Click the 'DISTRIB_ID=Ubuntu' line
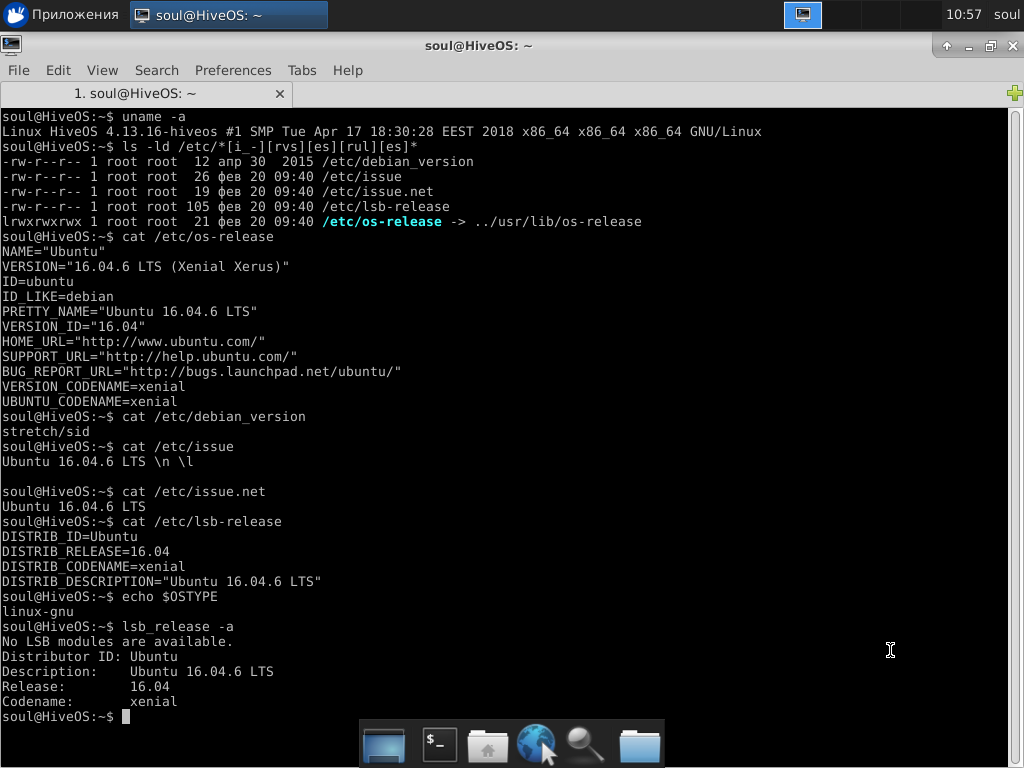Viewport: 1024px width, 768px height. [x=69, y=537]
